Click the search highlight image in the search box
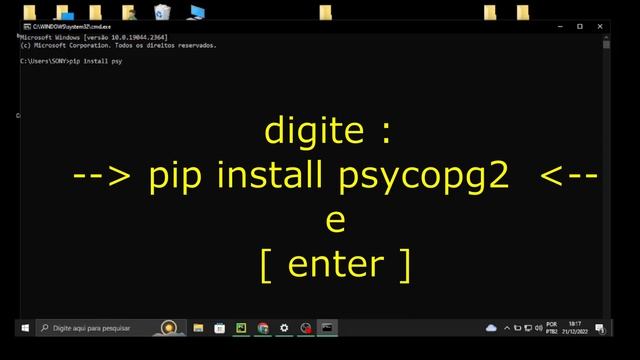This screenshot has width=640, height=360. click(169, 328)
